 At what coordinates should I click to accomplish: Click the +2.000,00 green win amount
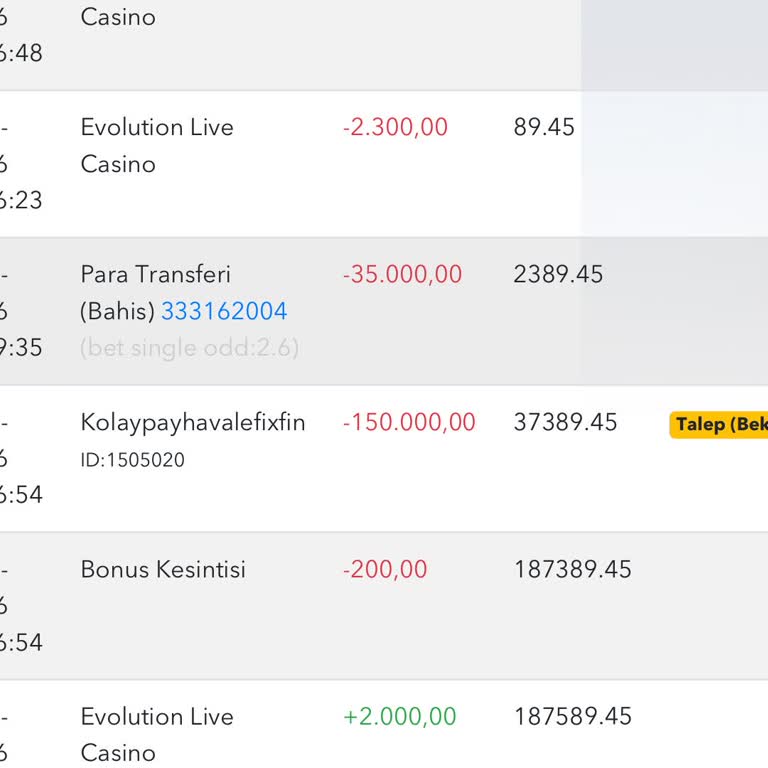pos(399,716)
